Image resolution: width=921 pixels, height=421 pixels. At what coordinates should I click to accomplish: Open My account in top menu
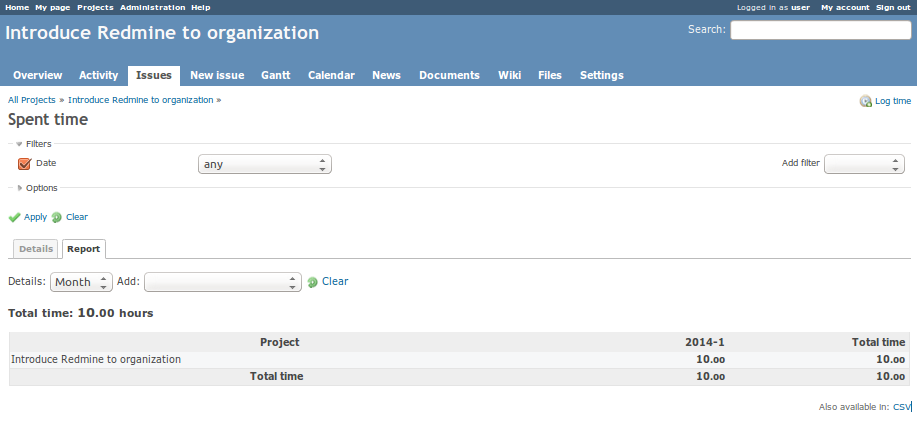tap(844, 7)
